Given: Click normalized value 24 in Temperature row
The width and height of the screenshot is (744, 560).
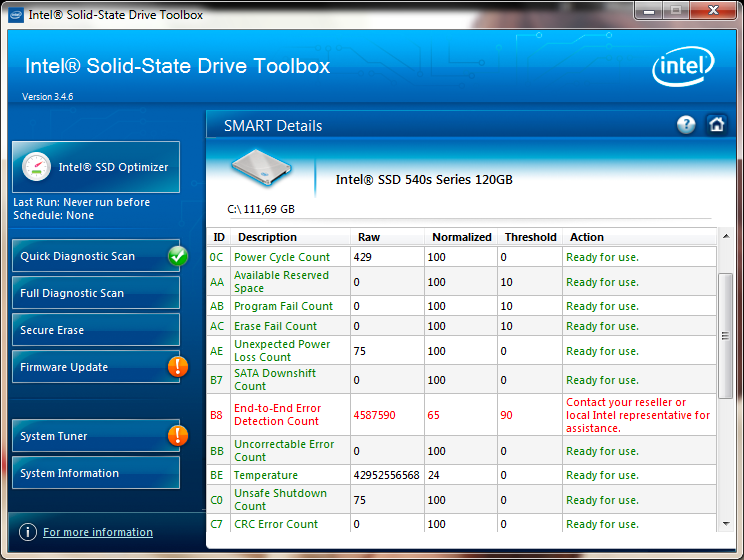Looking at the screenshot, I should [x=434, y=475].
